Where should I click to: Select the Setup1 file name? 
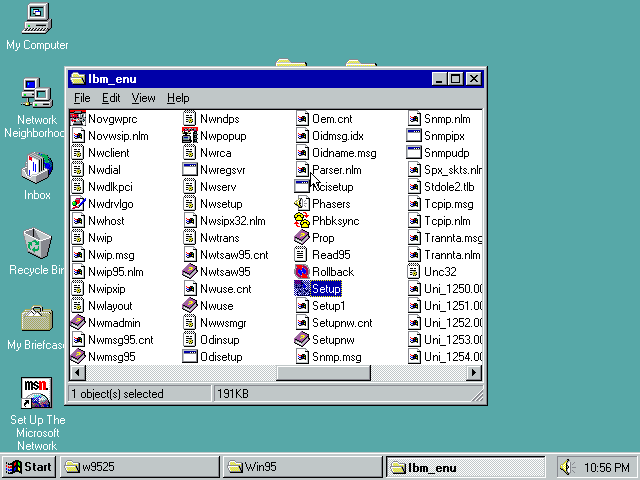tap(329, 306)
